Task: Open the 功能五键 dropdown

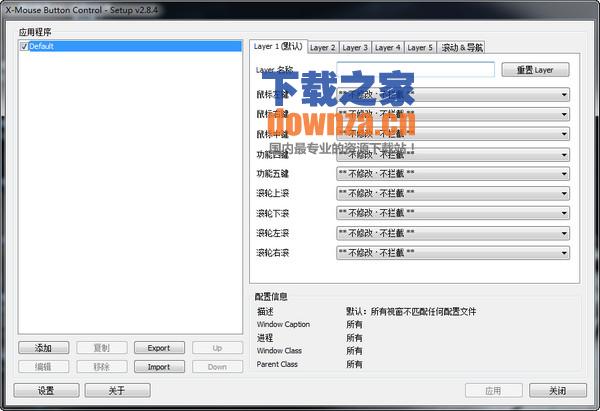Action: click(453, 174)
